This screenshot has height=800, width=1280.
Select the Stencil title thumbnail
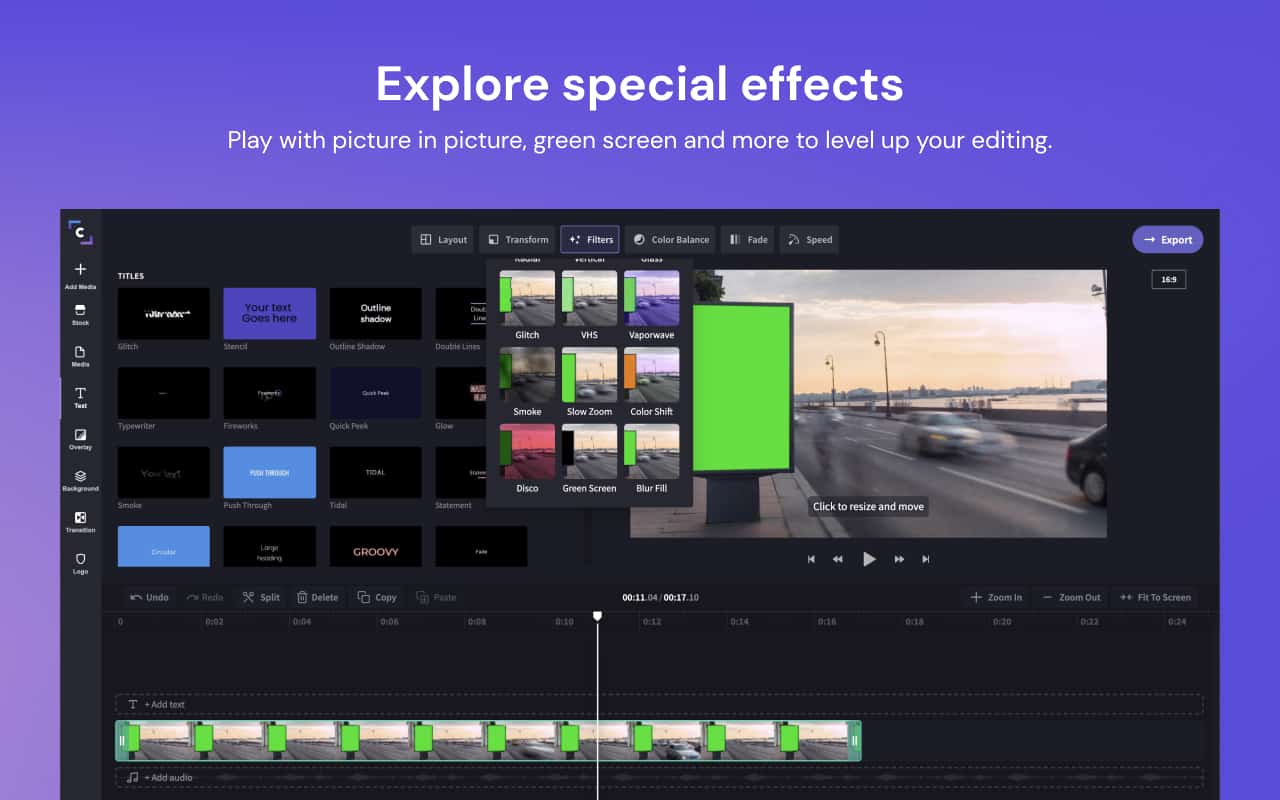pyautogui.click(x=269, y=313)
